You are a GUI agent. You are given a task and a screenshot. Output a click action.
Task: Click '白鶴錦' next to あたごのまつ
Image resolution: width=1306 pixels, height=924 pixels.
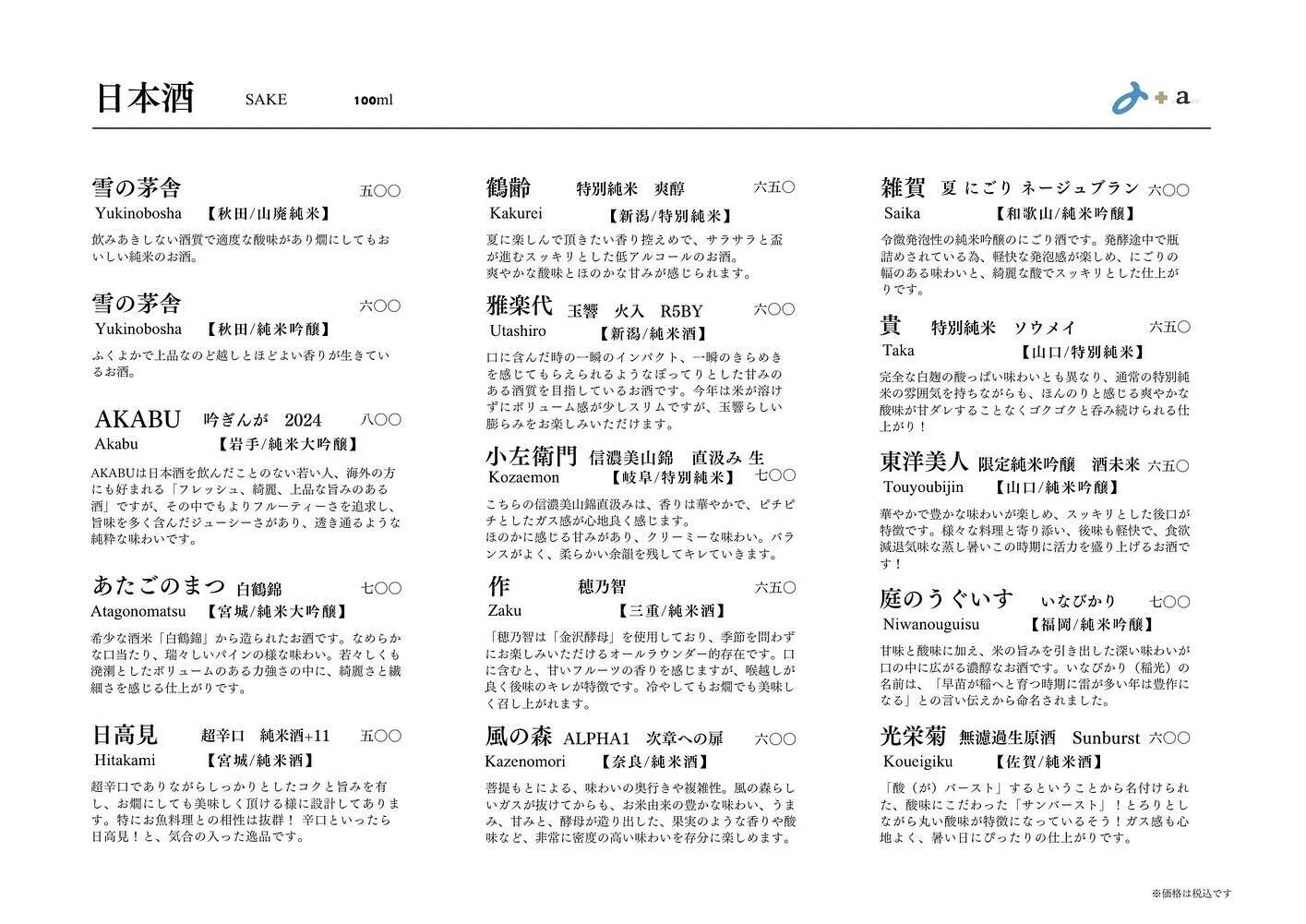(x=258, y=589)
